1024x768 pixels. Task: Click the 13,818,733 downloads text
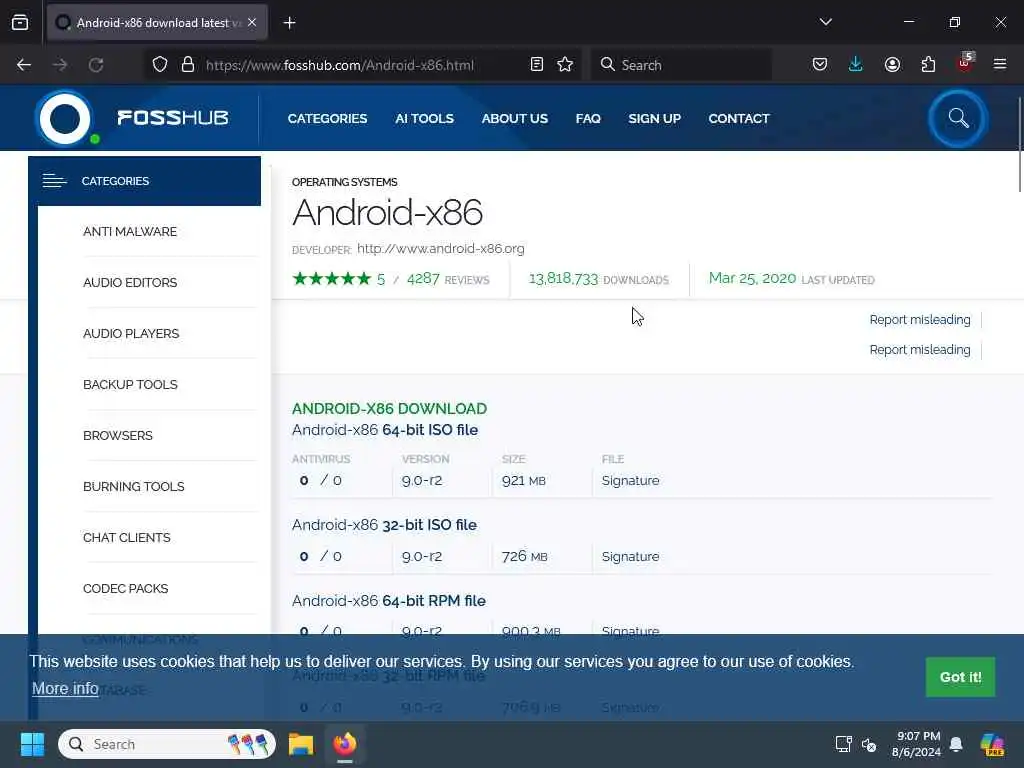(x=599, y=279)
